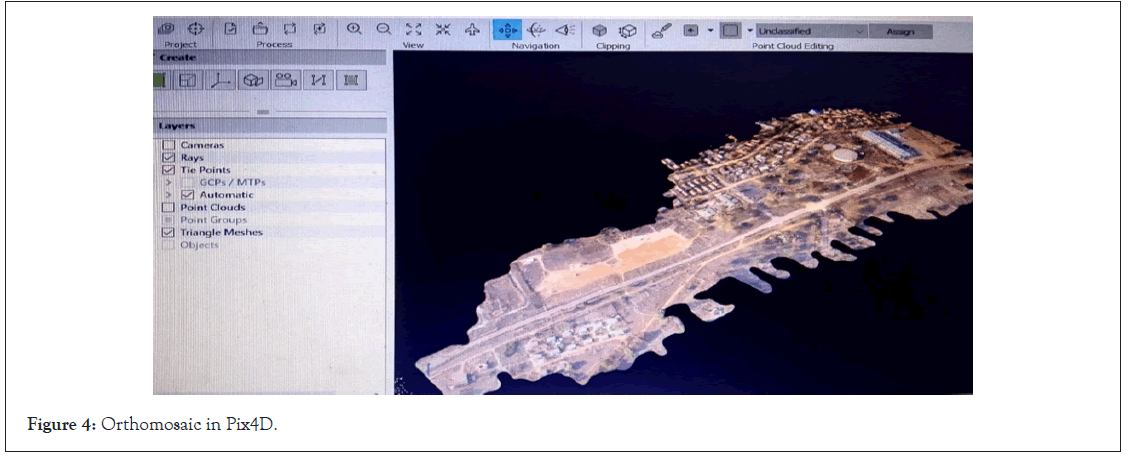The image size is (1128, 458).
Task: Click the divider handle above Layers panel
Action: pos(263,112)
